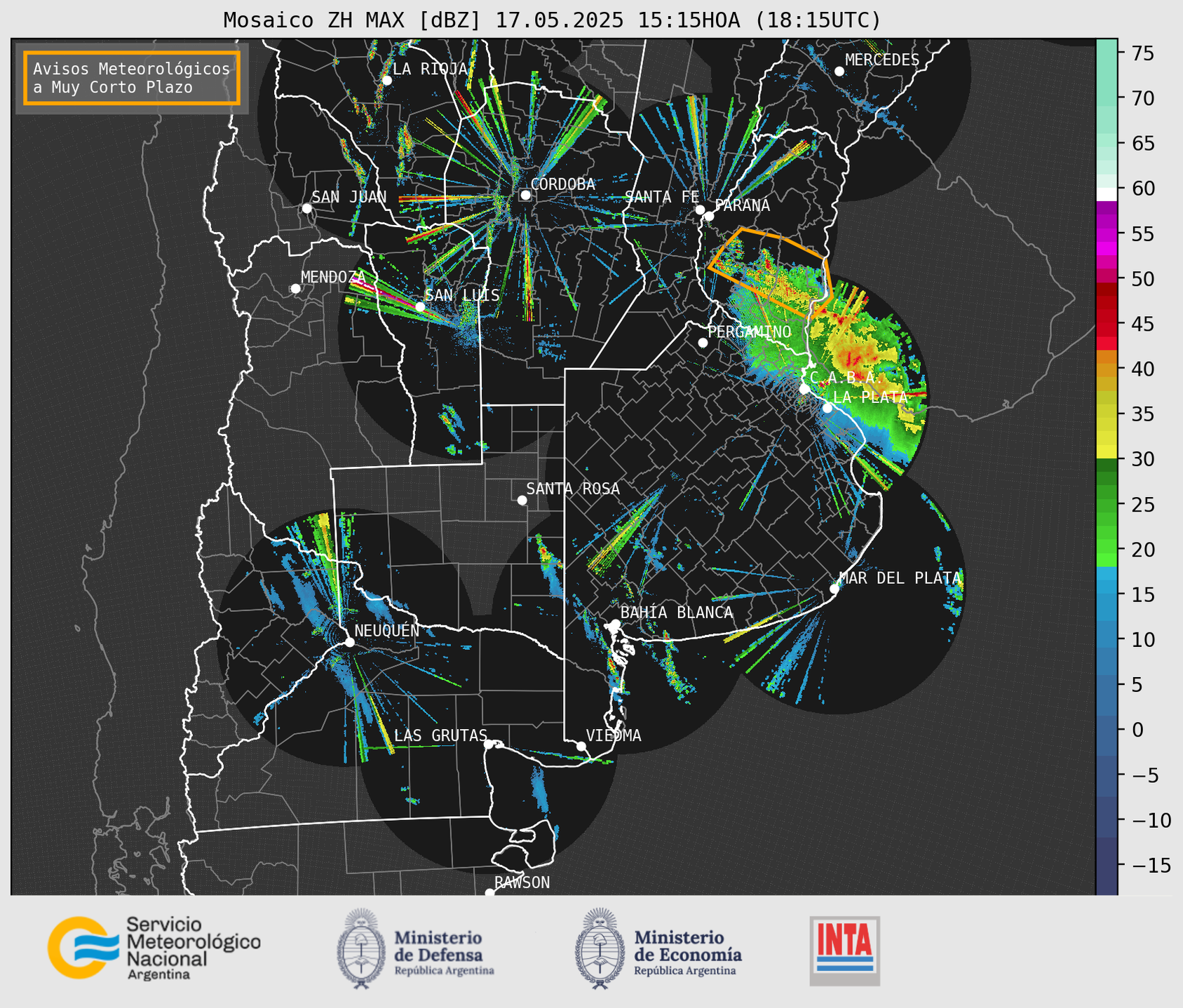Click the SANTA ROSA city marker dot
The width and height of the screenshot is (1183, 1008).
[522, 500]
